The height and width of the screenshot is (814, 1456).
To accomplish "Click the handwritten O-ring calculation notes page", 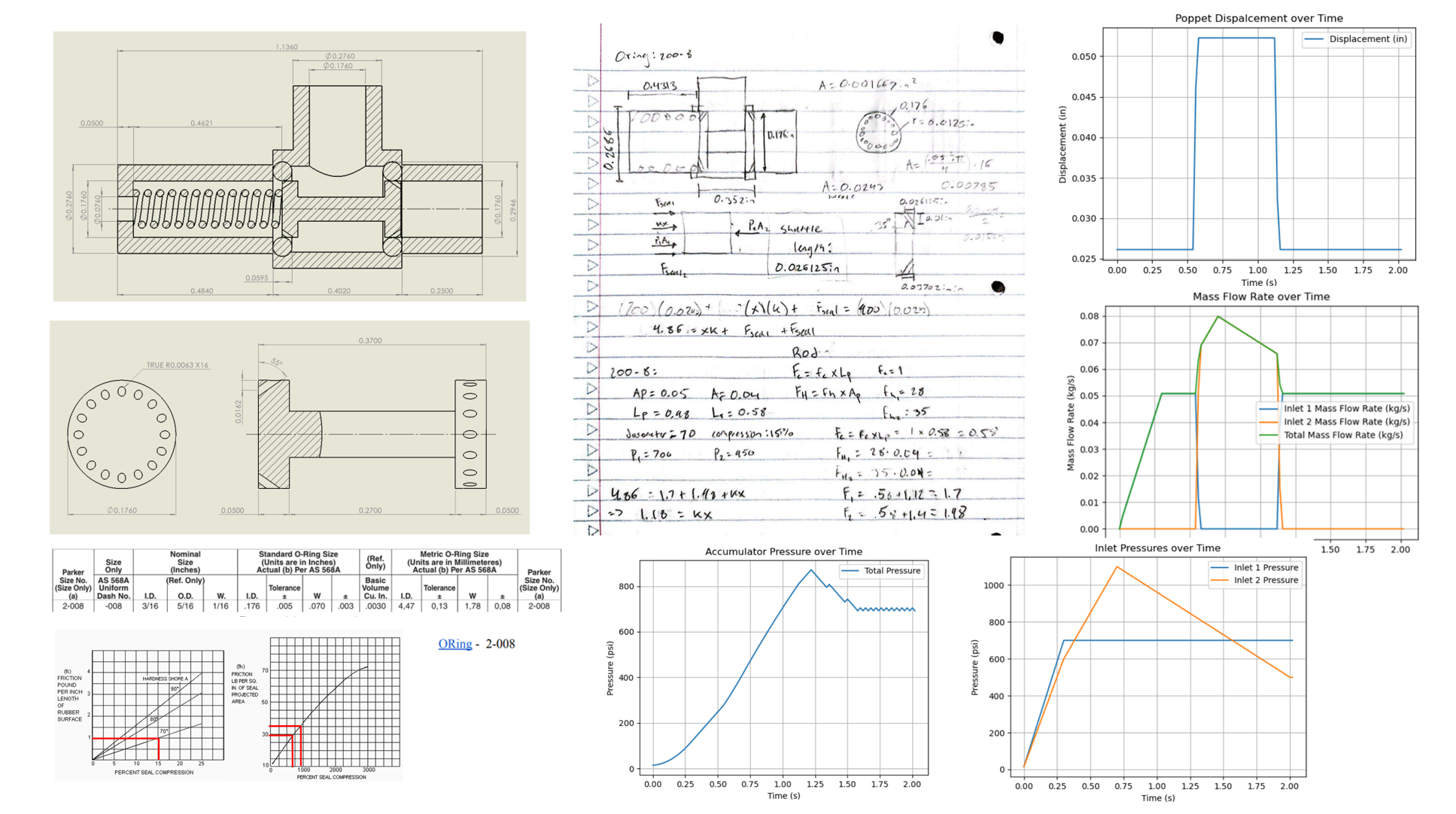I will tap(798, 278).
